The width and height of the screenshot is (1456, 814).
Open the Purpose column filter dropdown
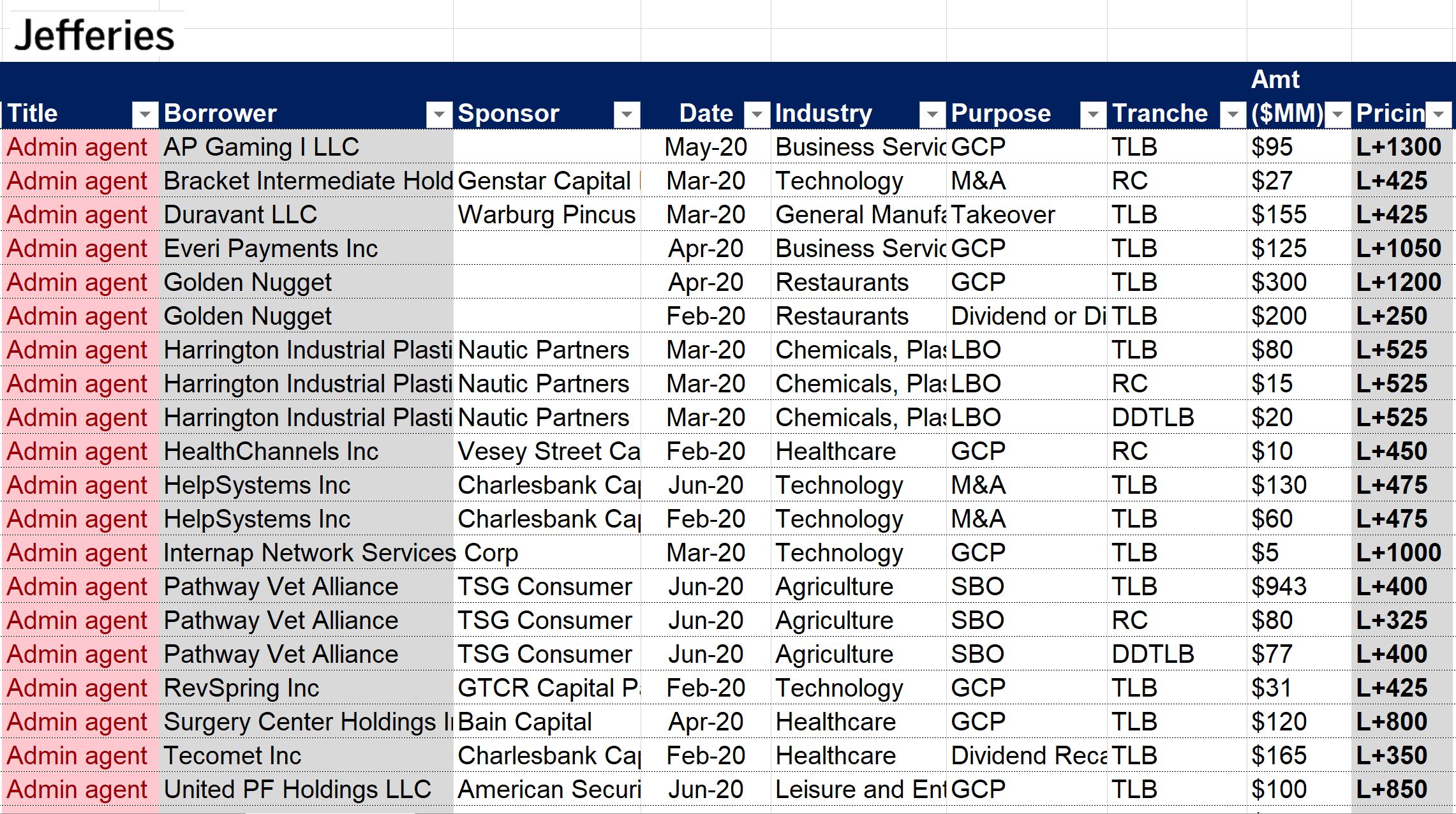[1093, 115]
